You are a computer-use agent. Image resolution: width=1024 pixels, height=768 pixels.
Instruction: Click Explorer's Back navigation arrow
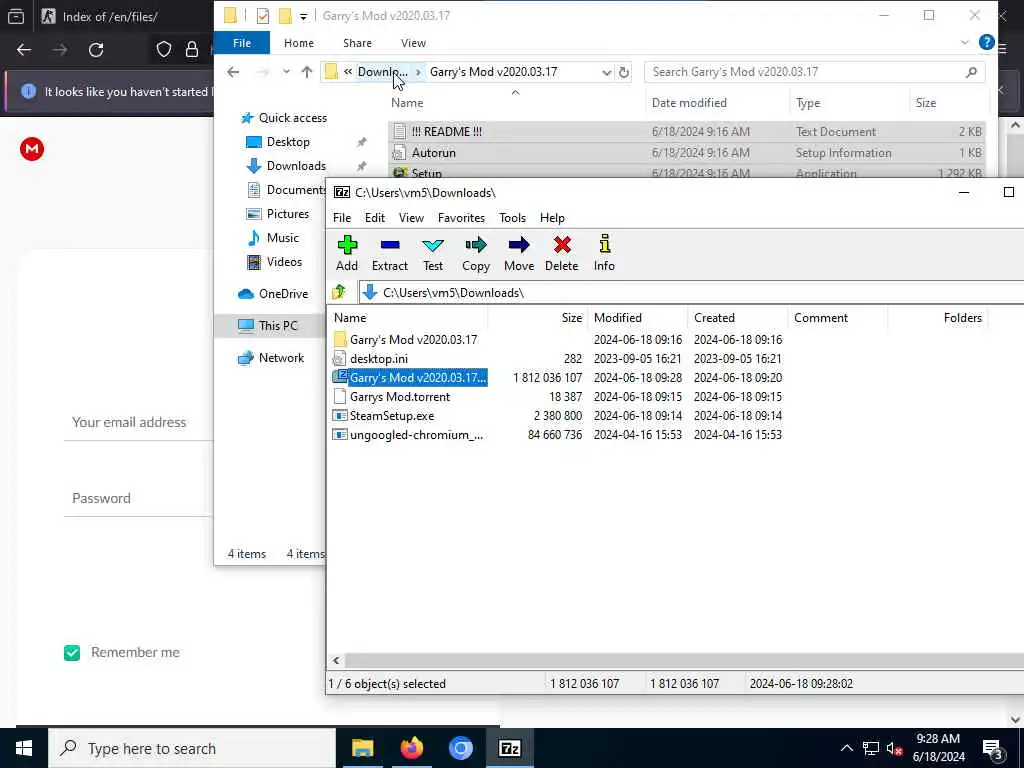coord(233,72)
